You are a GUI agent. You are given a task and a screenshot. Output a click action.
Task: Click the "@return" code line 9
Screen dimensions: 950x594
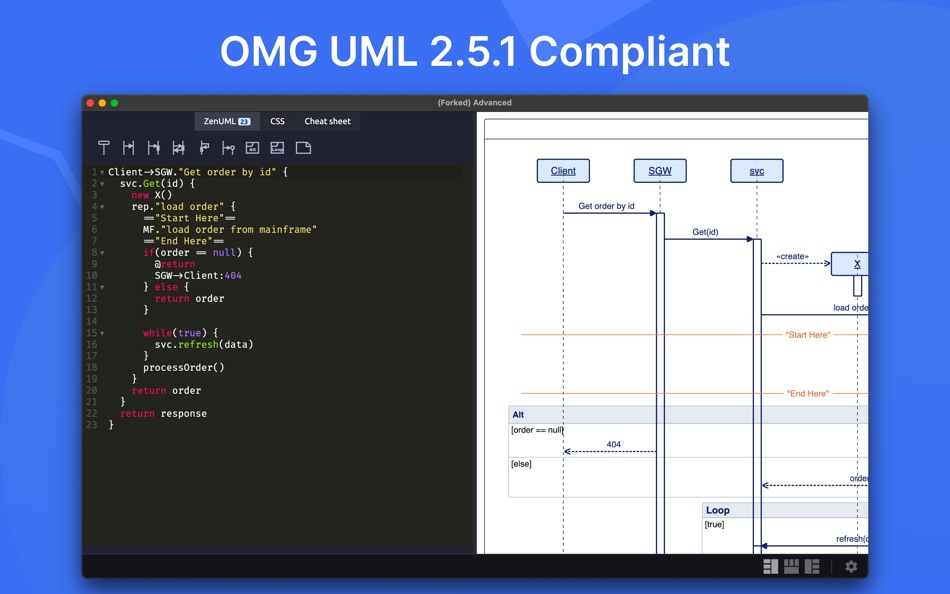pos(174,264)
